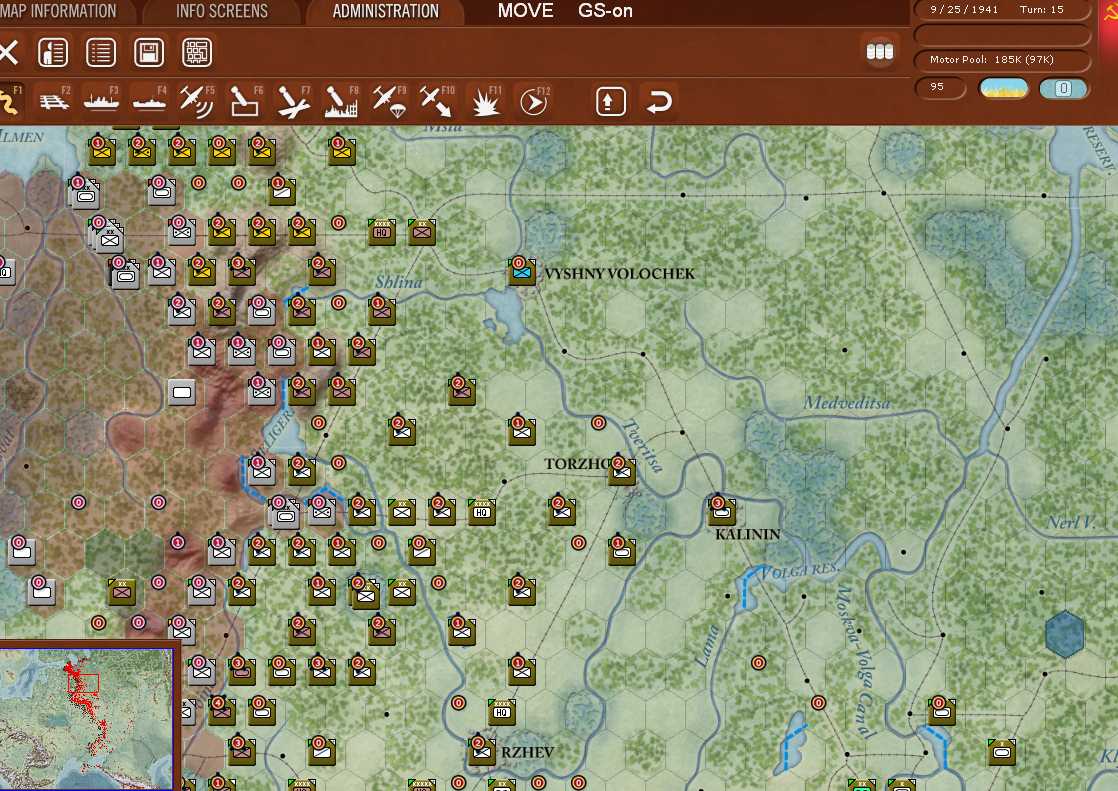Click the date 9/25/1941 Turn 15 field
The height and width of the screenshot is (791, 1118).
pyautogui.click(x=1002, y=10)
